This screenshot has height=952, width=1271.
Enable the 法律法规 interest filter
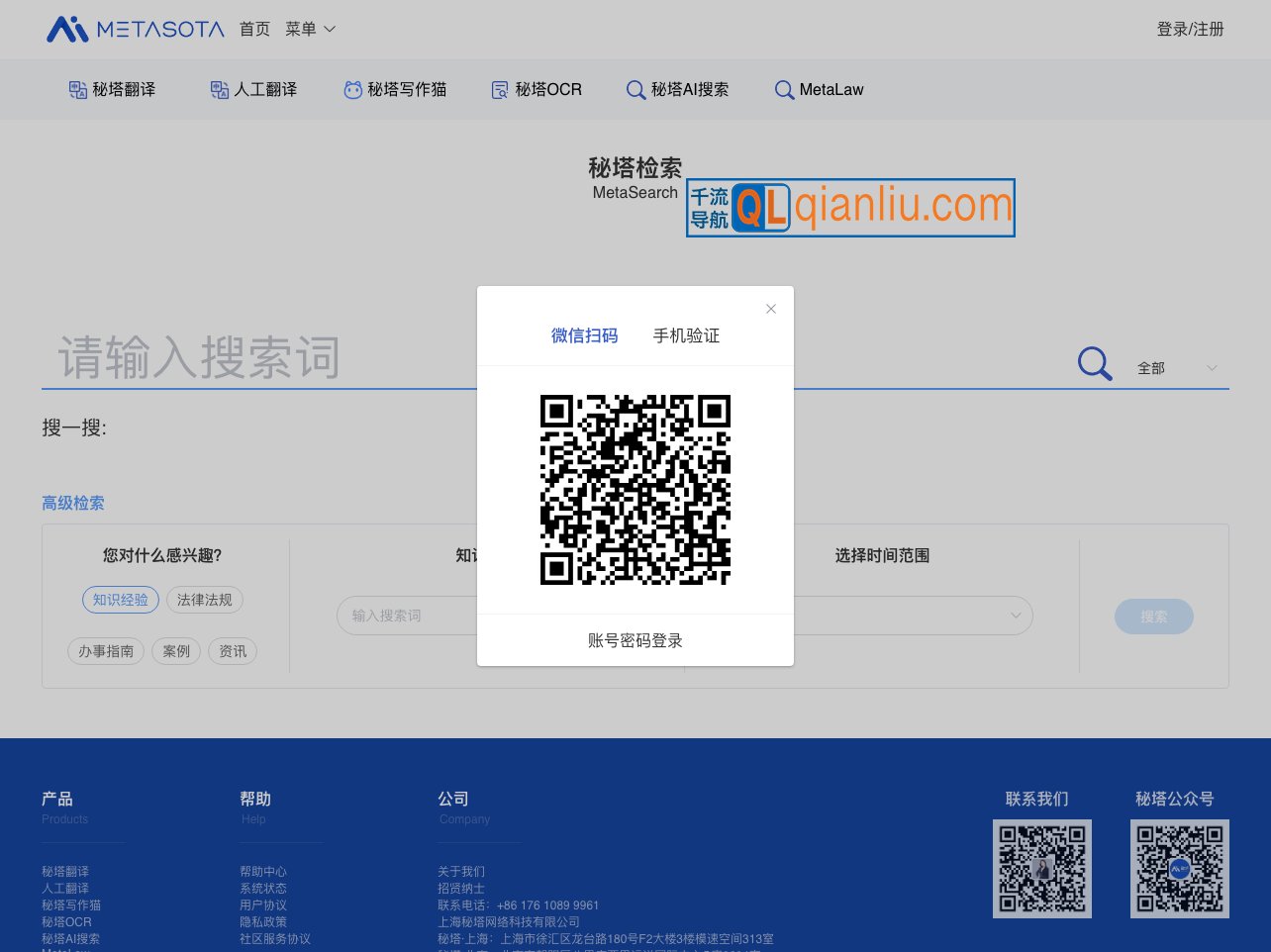tap(204, 600)
